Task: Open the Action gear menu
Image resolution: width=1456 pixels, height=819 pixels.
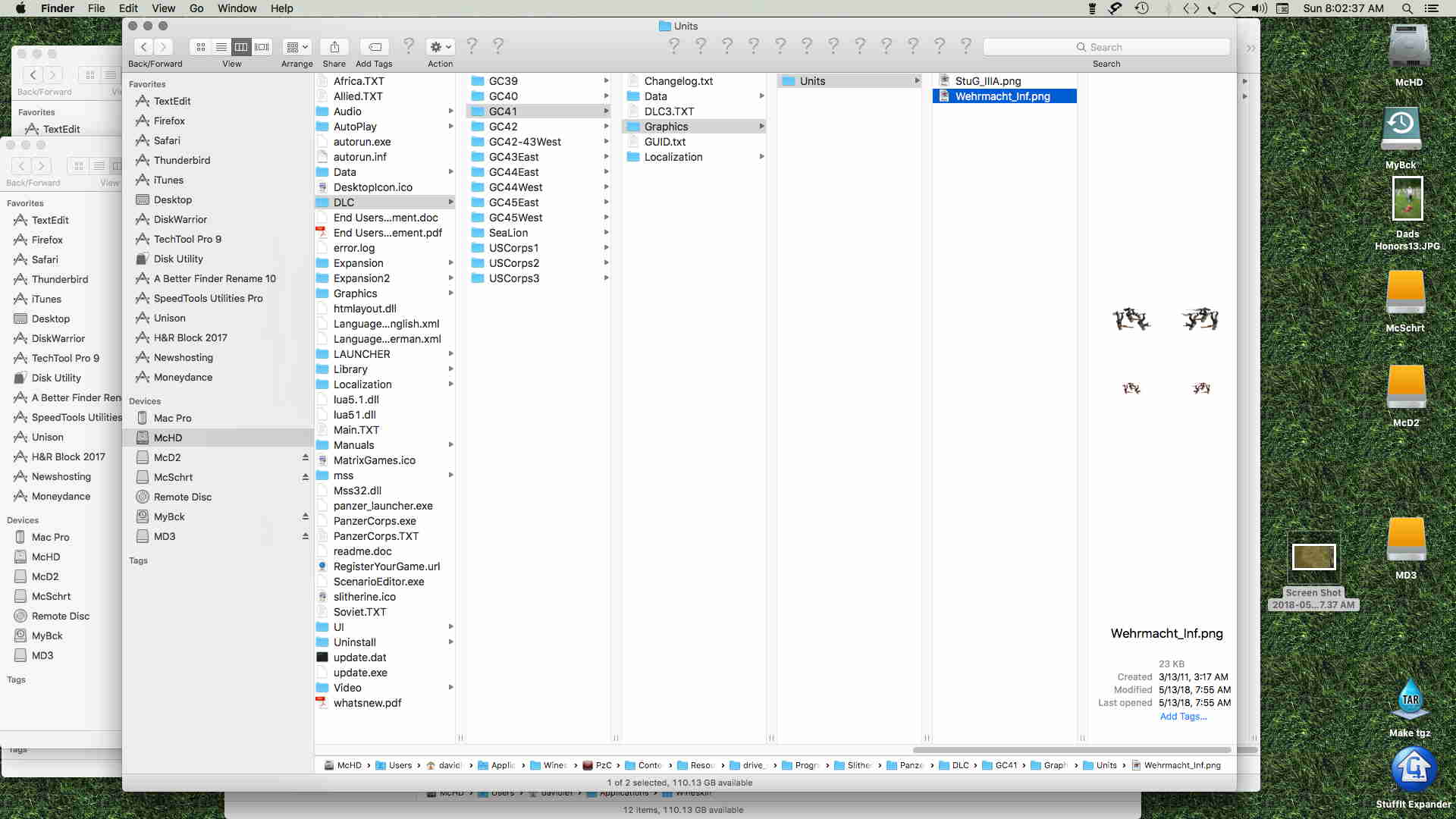Action: click(x=441, y=47)
